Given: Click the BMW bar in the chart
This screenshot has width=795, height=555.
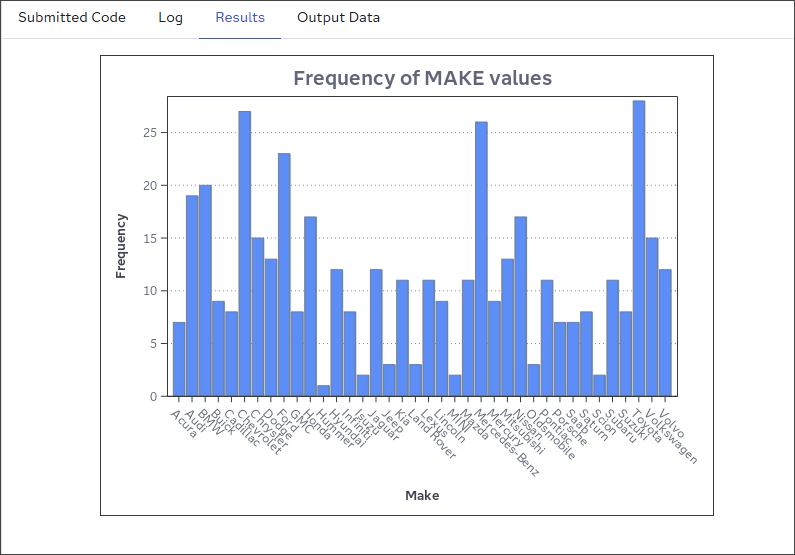Looking at the screenshot, I should 205,290.
